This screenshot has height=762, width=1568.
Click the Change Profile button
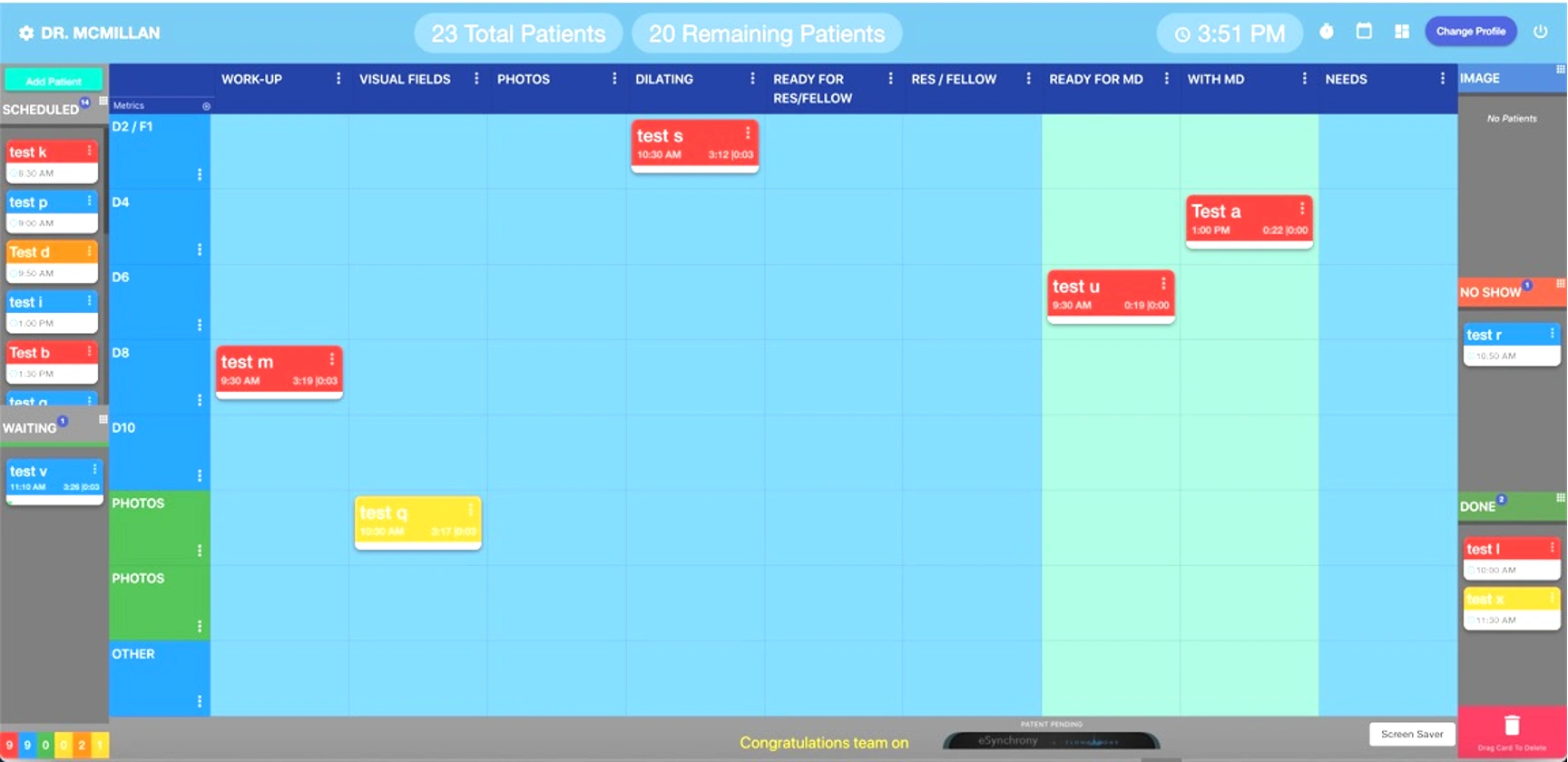click(x=1471, y=31)
